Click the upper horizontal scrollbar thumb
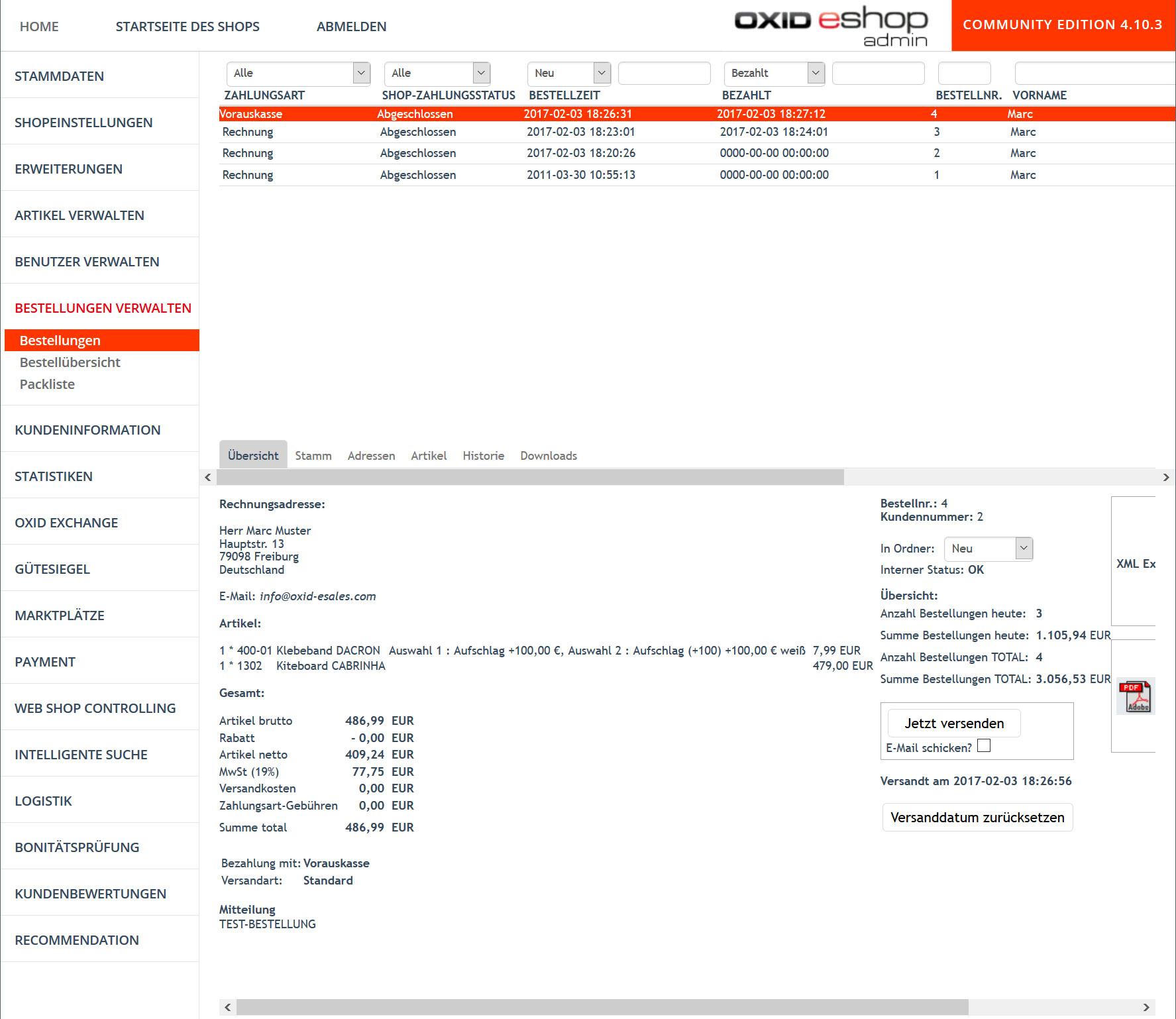 point(530,477)
